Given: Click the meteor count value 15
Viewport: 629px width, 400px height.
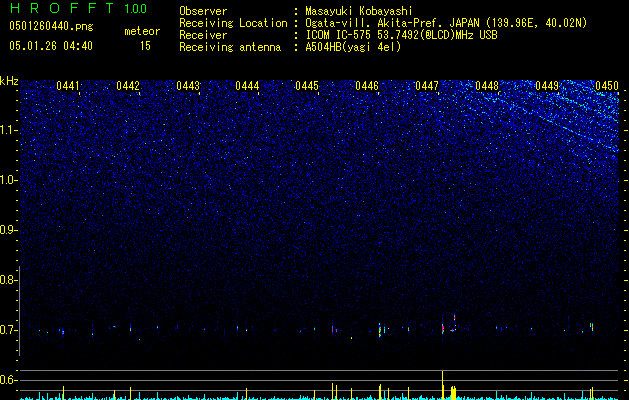Looking at the screenshot, I should pyautogui.click(x=145, y=46).
